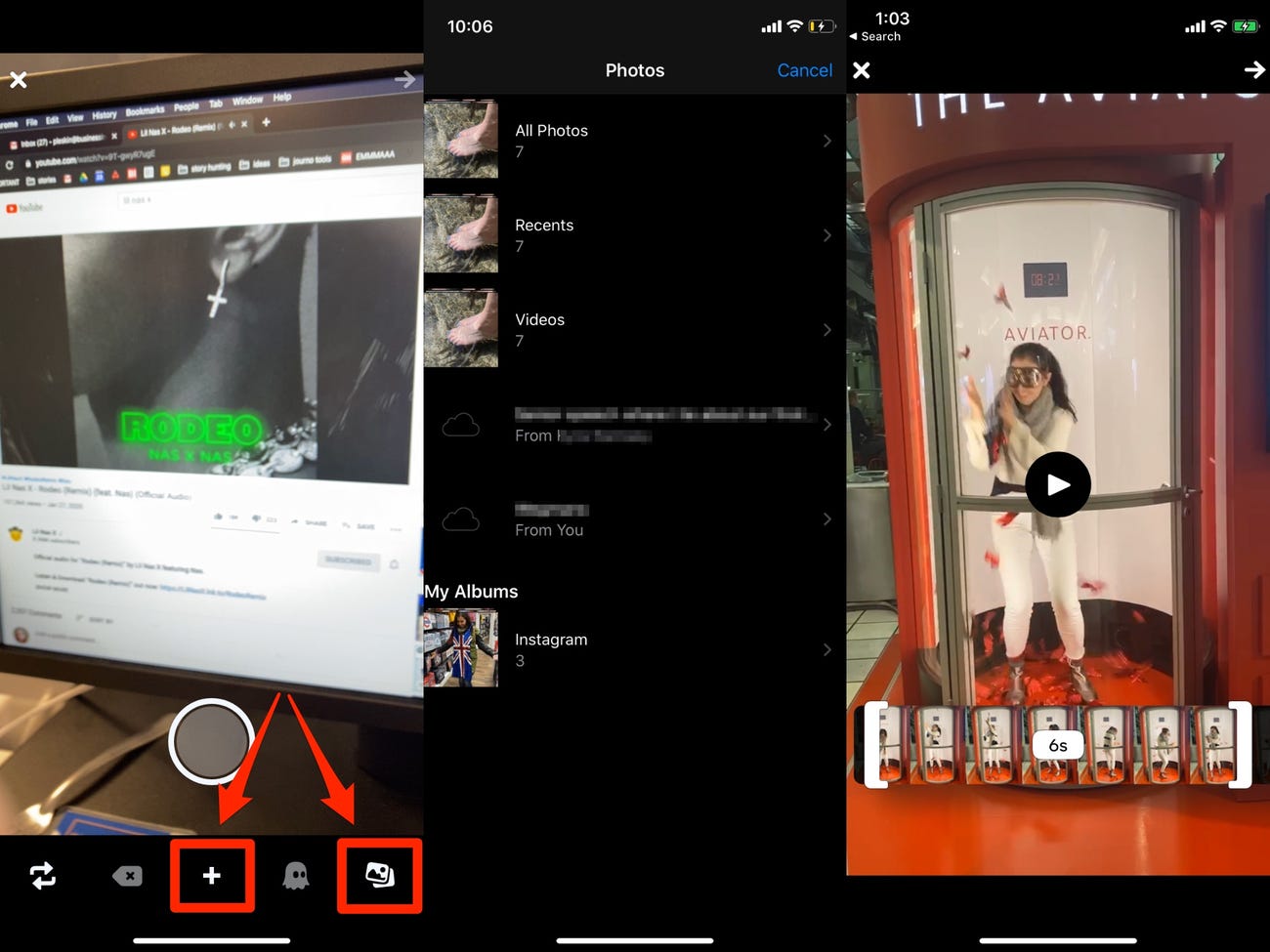Click the left trim handle bracket

point(872,744)
